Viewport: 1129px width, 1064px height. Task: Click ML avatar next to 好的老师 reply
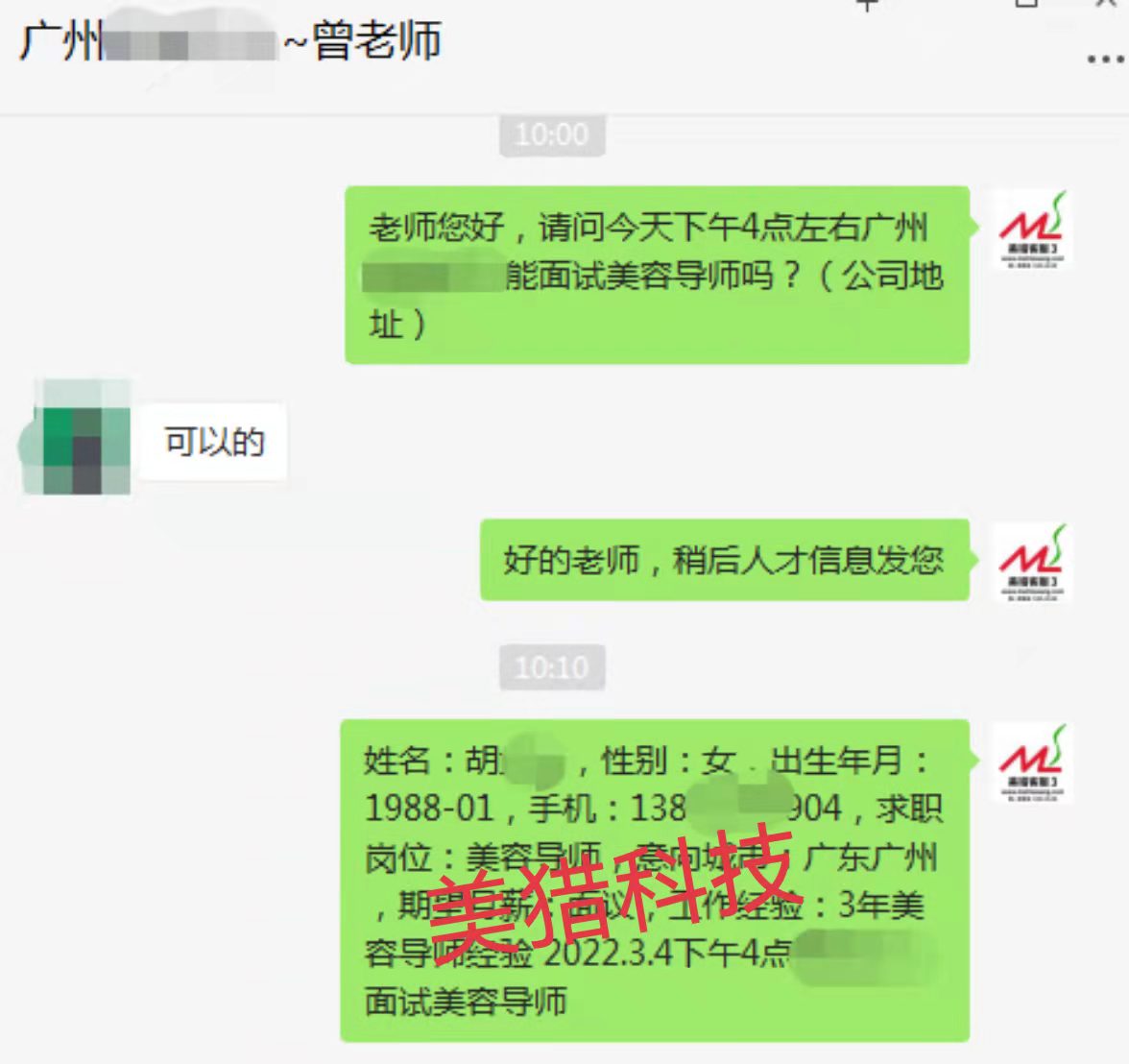tap(1033, 564)
